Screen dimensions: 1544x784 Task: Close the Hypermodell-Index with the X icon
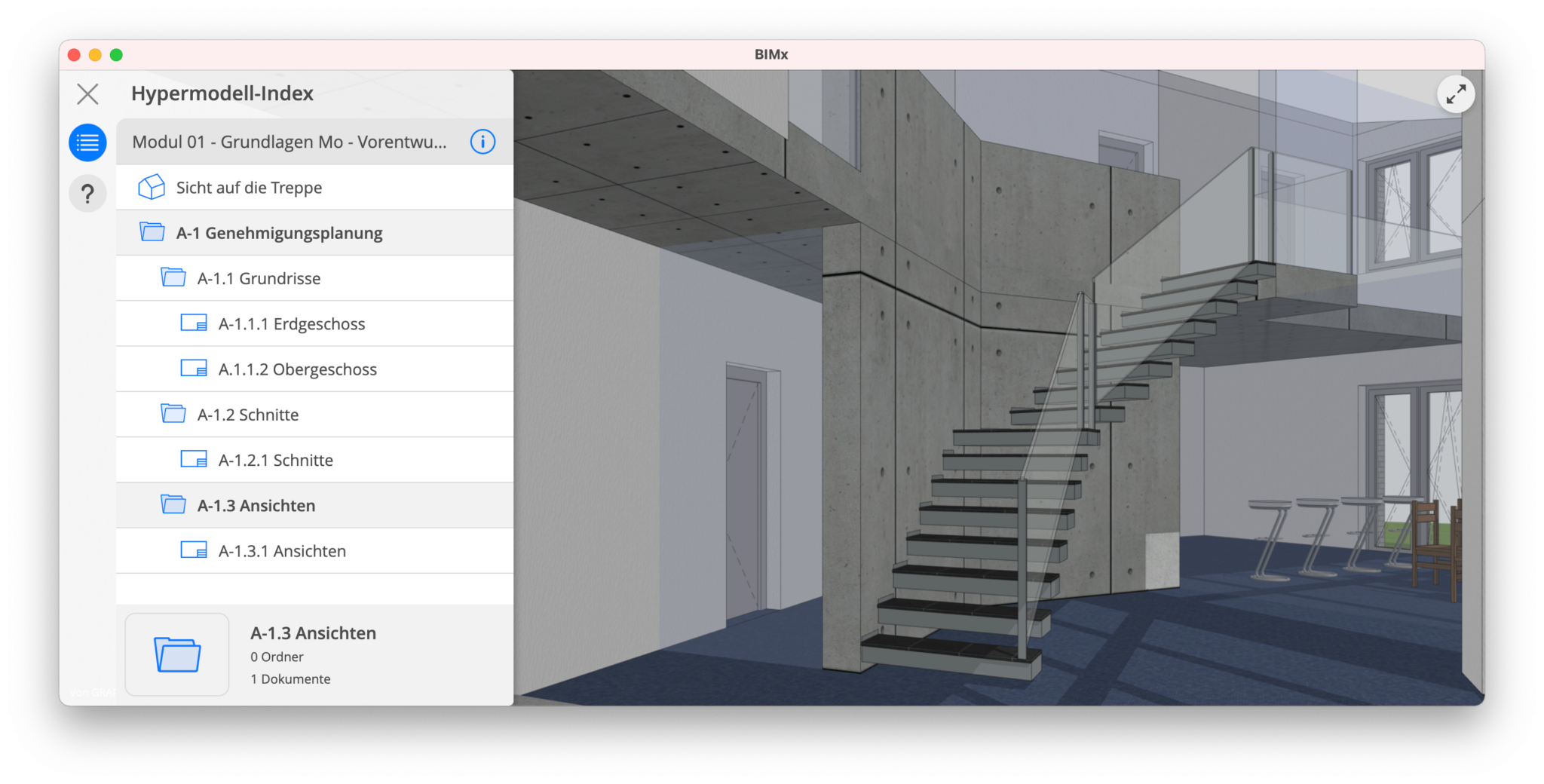[87, 93]
